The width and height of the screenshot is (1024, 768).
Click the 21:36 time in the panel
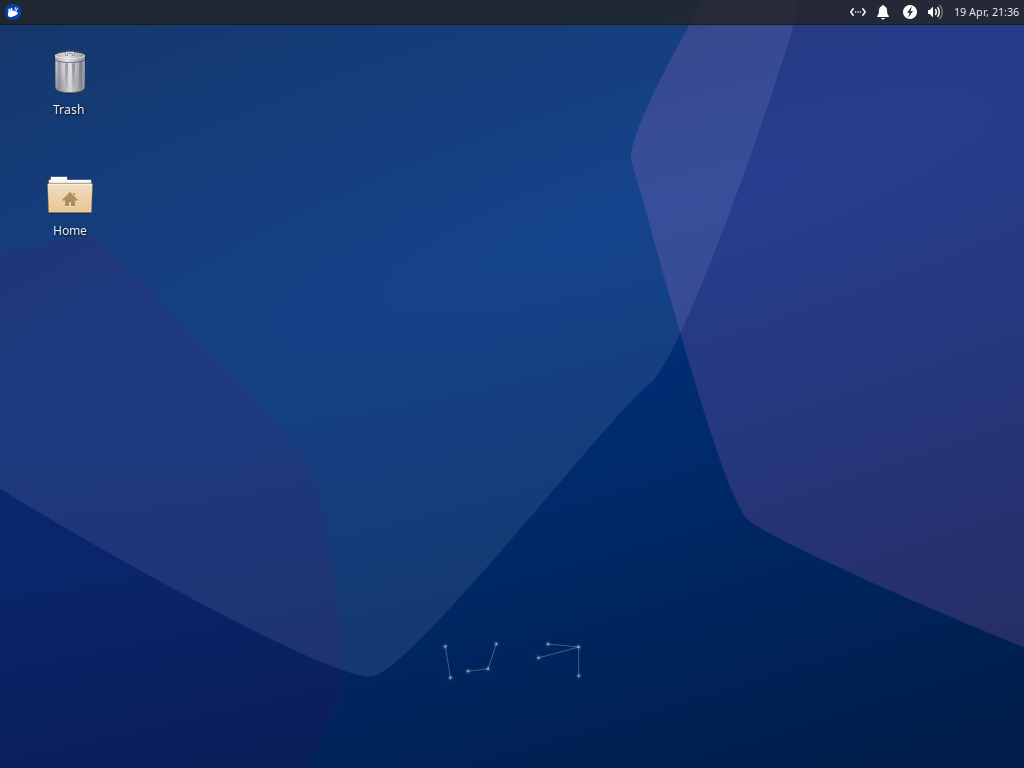1005,12
